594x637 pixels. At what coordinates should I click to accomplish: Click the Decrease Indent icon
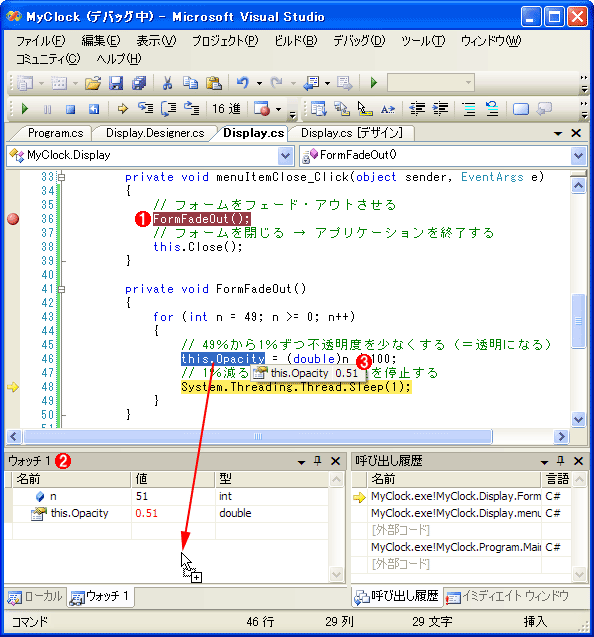(417, 109)
